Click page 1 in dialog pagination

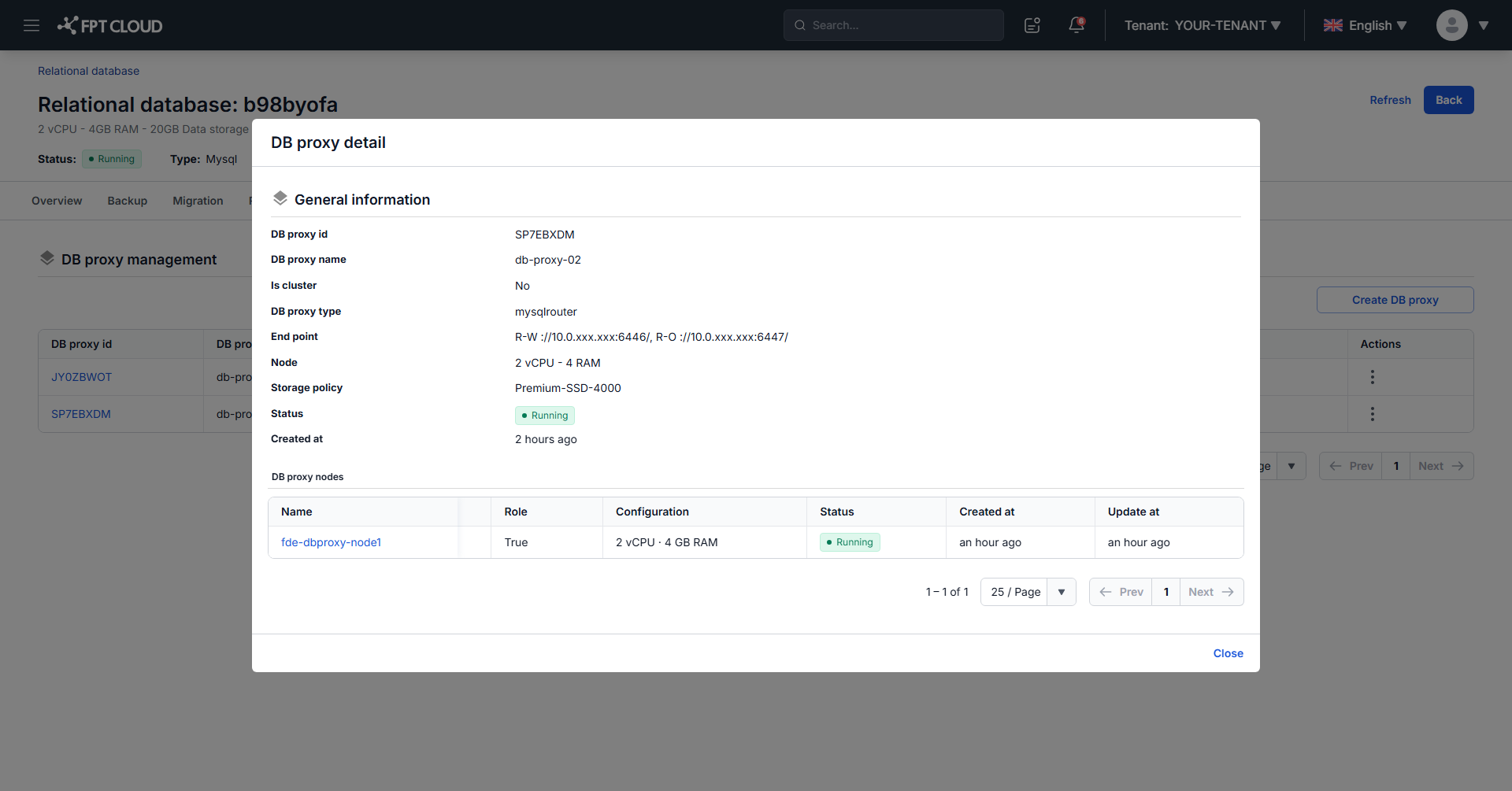point(1166,592)
